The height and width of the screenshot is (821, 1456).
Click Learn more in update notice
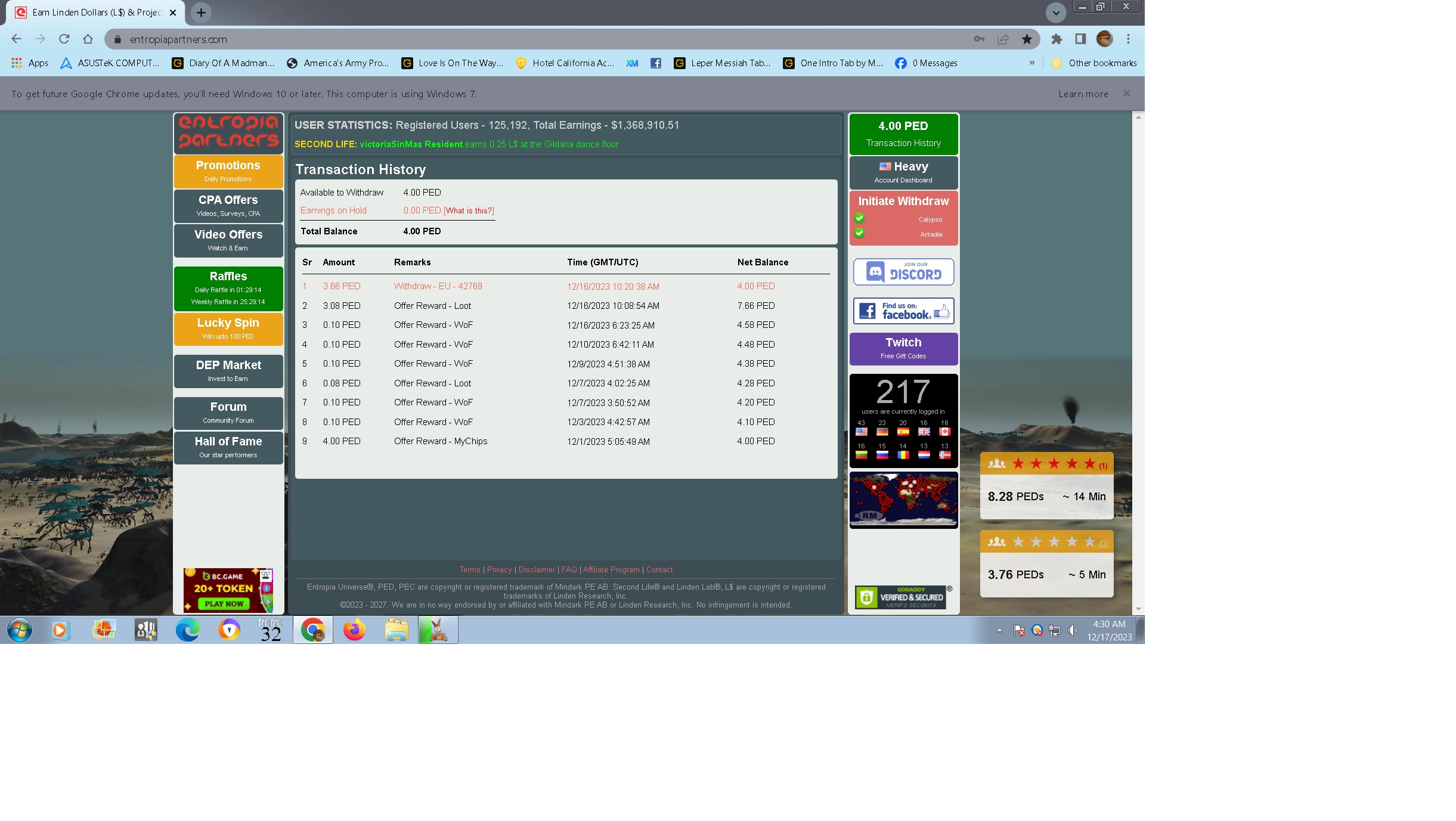point(1083,94)
